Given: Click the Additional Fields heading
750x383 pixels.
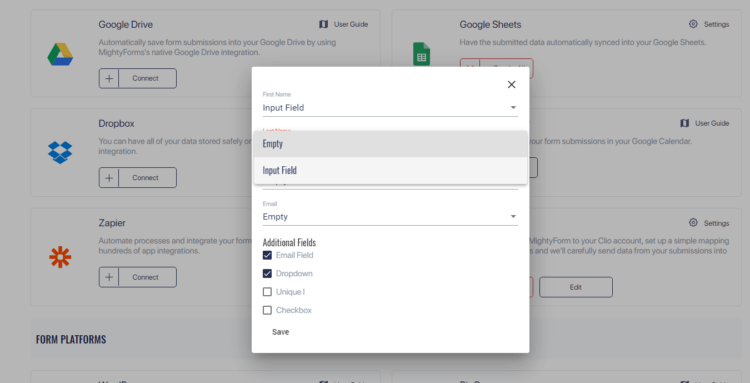Looking at the screenshot, I should coord(289,242).
